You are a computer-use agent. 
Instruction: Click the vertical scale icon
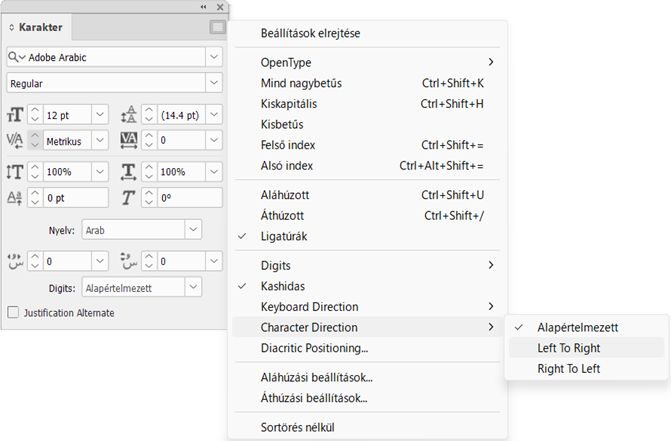[x=15, y=172]
